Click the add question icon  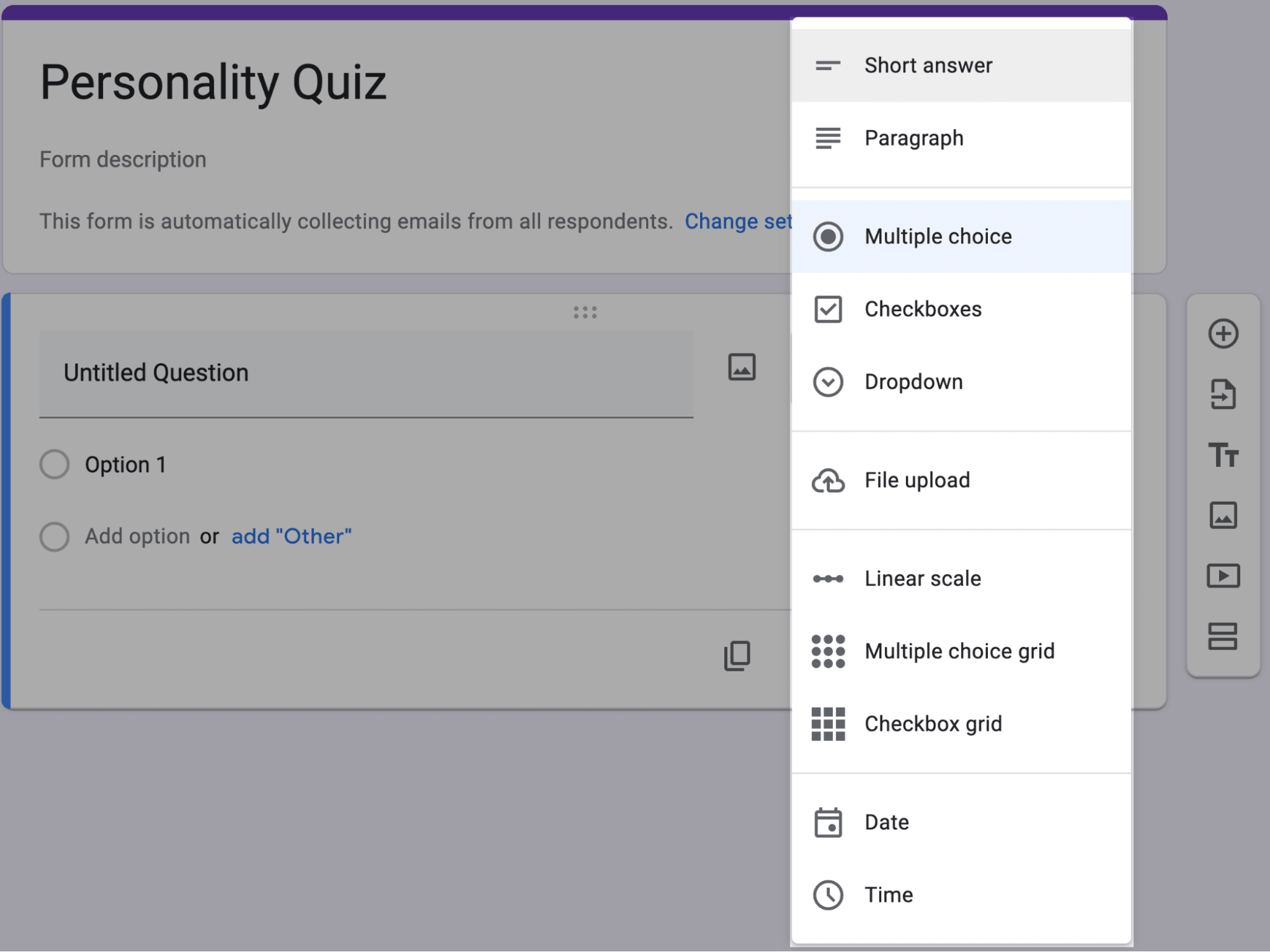pyautogui.click(x=1224, y=333)
